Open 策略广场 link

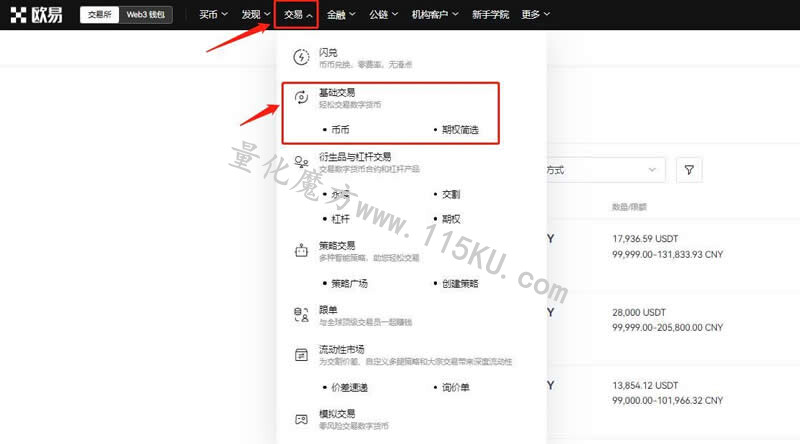[349, 283]
